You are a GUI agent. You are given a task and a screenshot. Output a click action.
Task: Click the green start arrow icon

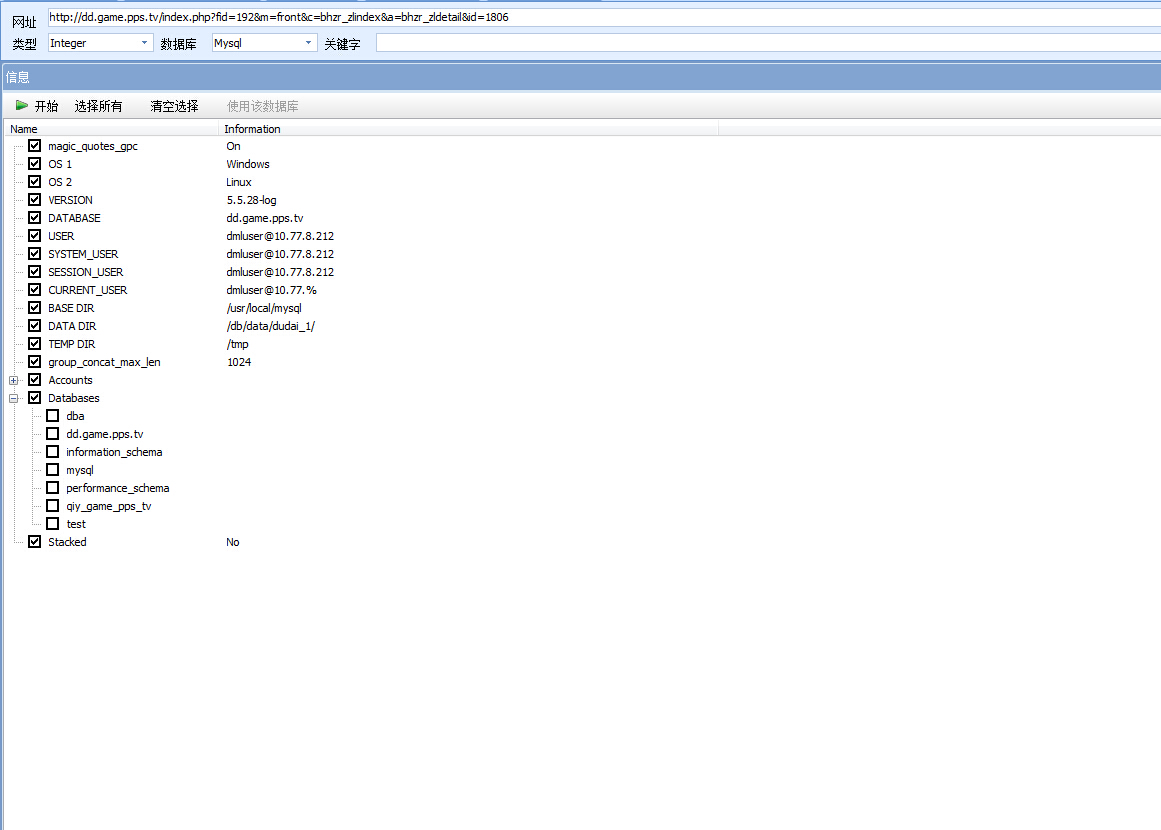(22, 106)
